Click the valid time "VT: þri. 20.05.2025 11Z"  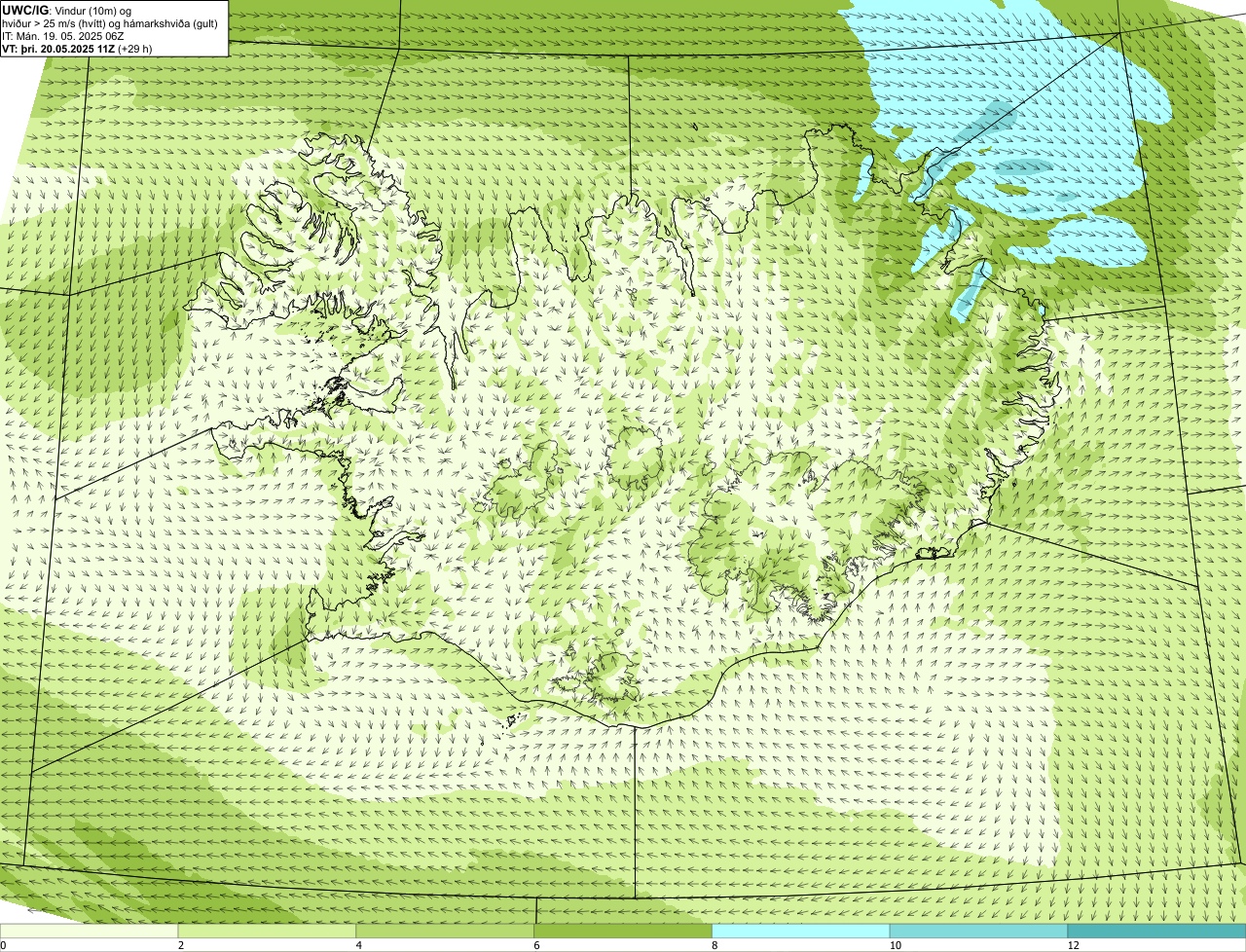(58, 49)
